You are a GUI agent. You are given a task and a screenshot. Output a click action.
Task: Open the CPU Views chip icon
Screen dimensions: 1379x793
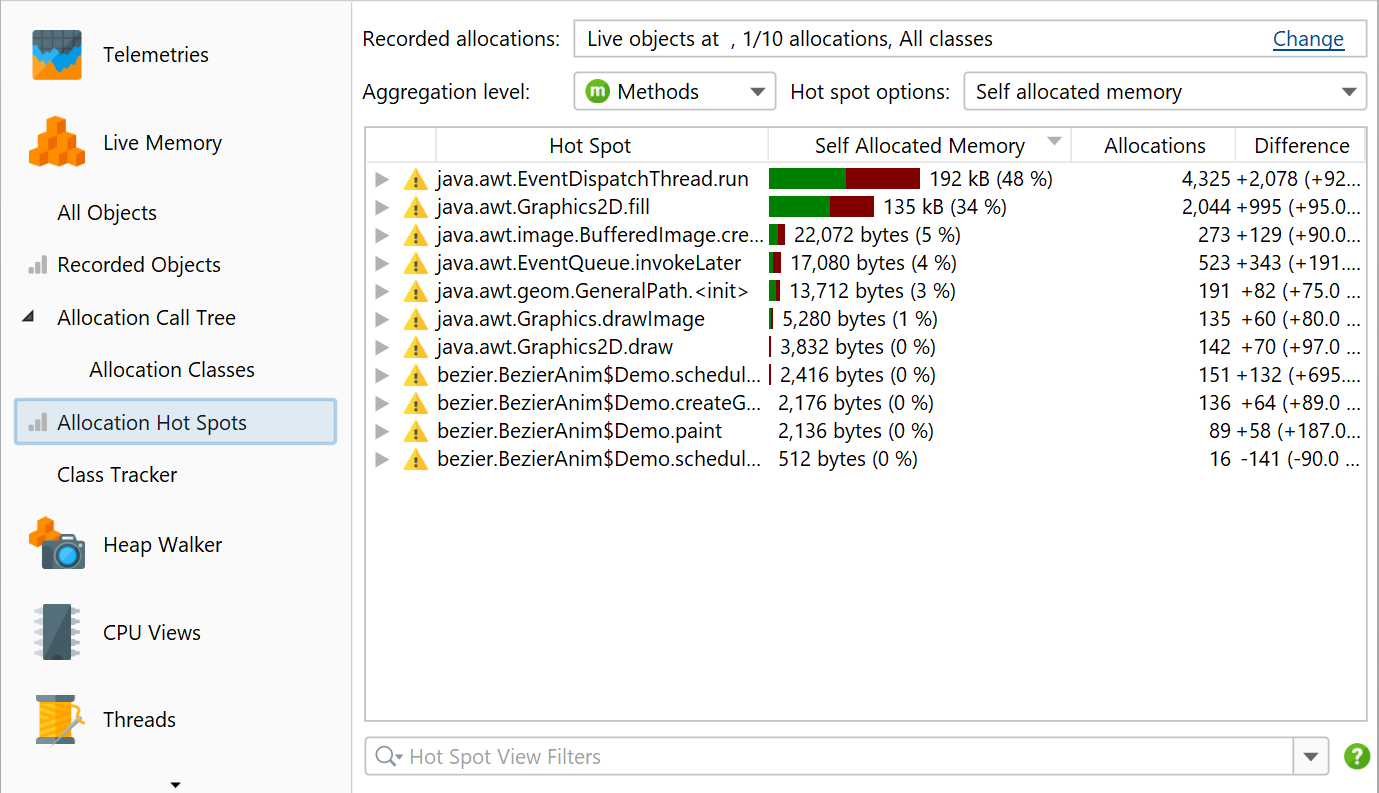tap(56, 632)
